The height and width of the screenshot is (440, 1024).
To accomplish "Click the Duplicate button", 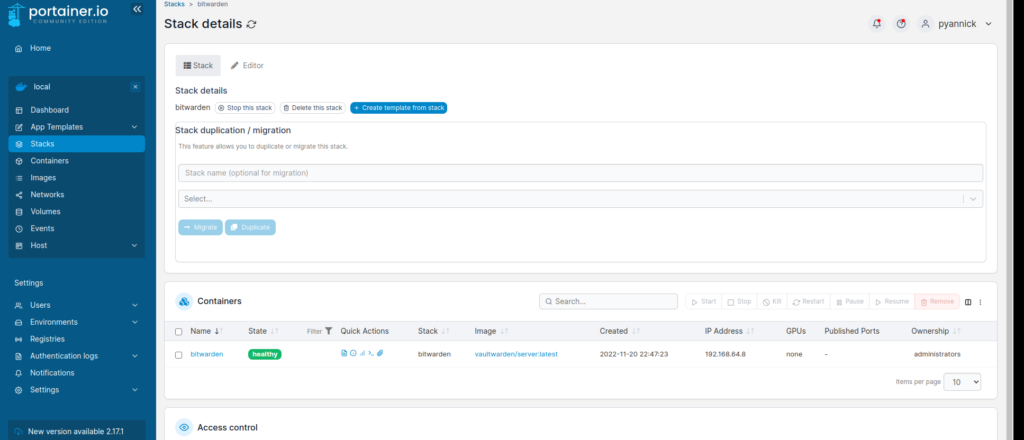I will pyautogui.click(x=250, y=228).
